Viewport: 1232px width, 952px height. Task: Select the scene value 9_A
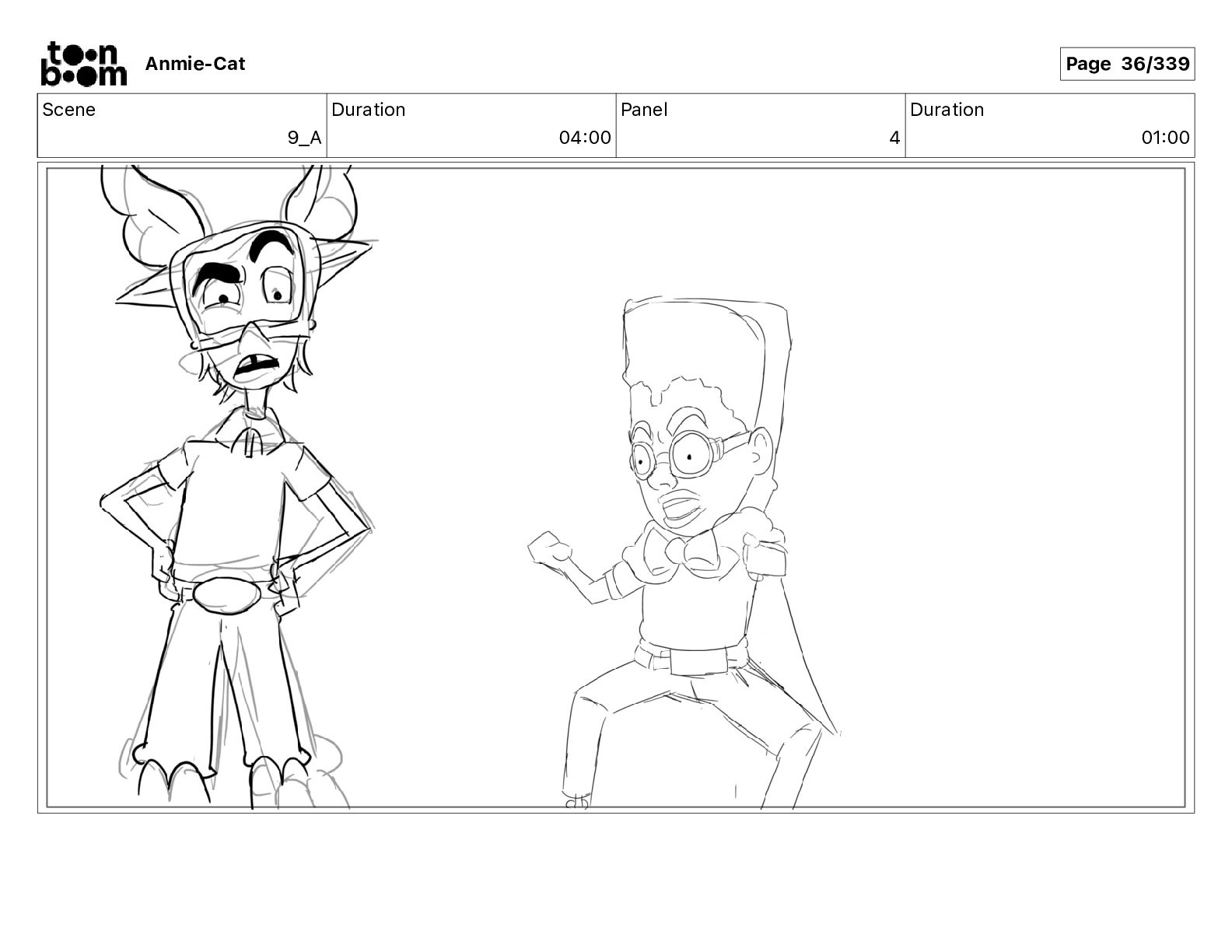304,138
